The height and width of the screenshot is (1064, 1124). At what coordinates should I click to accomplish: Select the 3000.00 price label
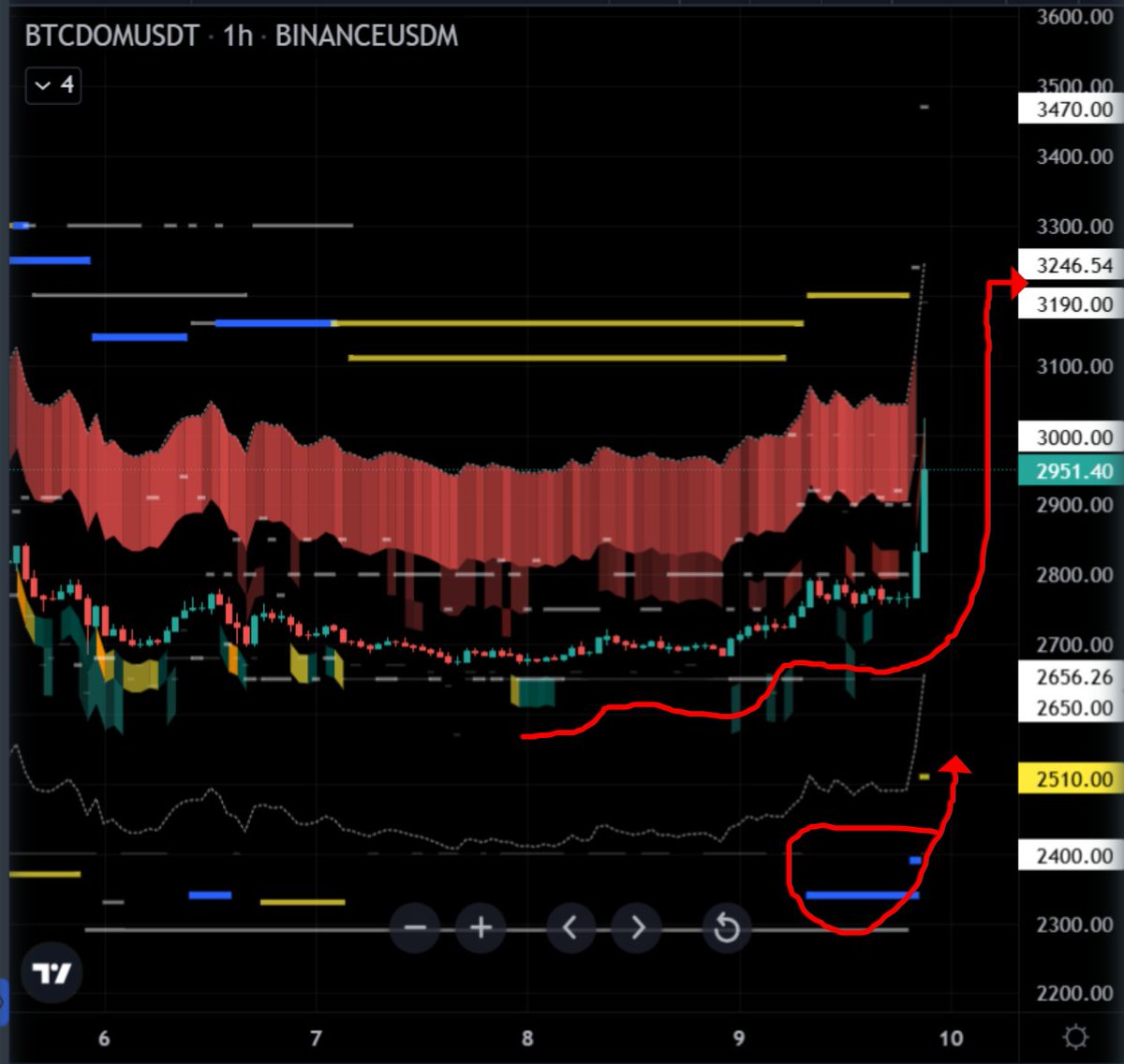pyautogui.click(x=1071, y=437)
